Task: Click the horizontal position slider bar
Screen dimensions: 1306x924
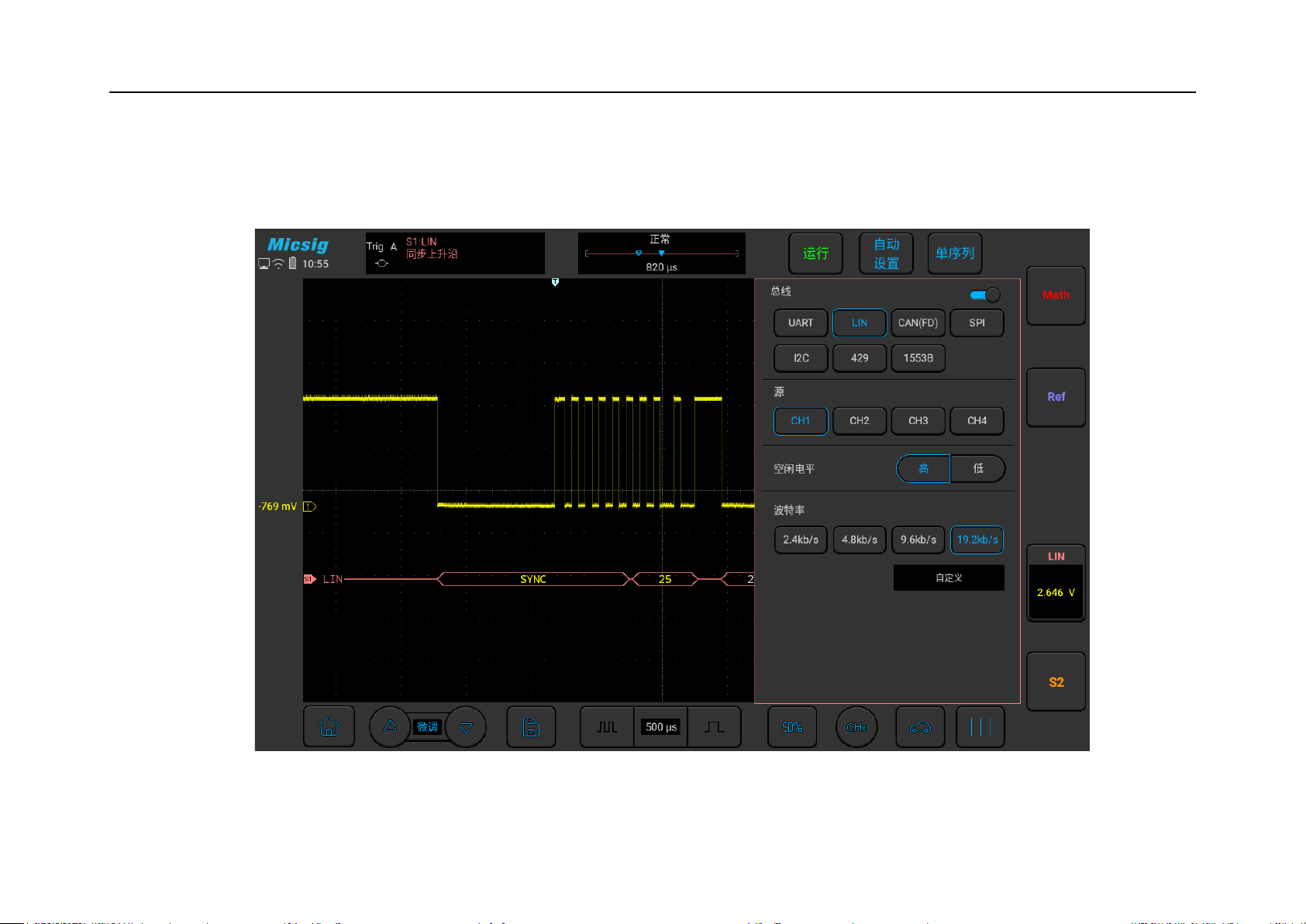Action: 661,253
